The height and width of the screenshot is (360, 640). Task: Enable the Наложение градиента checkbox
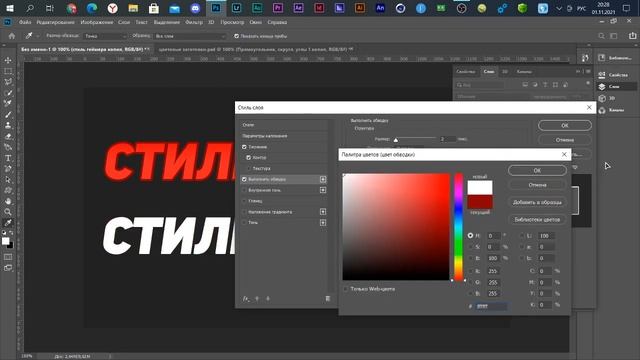coord(244,212)
